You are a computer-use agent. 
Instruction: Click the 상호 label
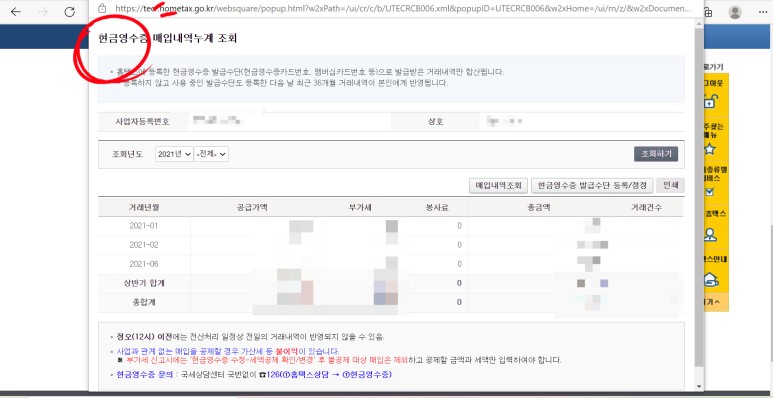435,121
